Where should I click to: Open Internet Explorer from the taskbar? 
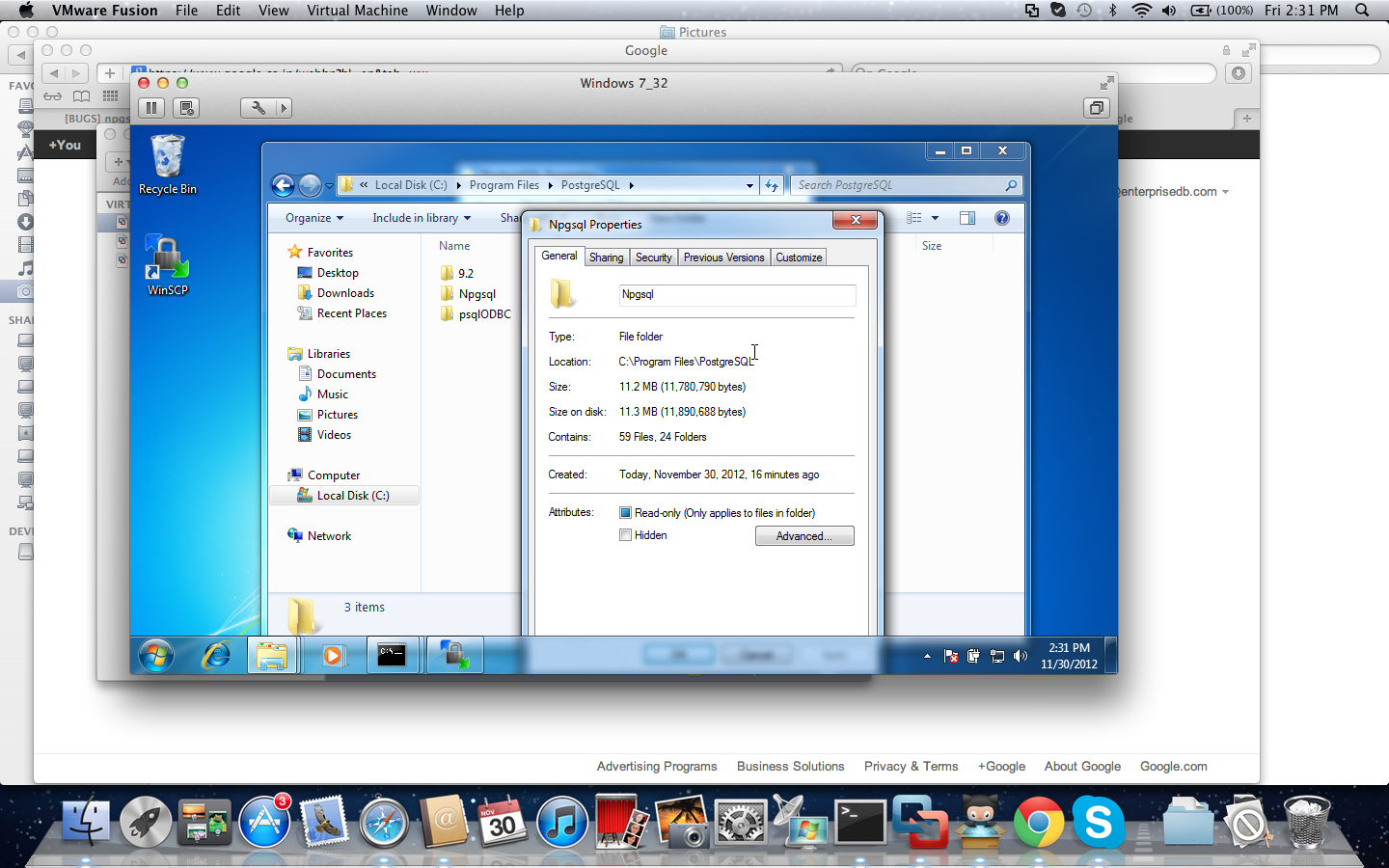(x=215, y=656)
